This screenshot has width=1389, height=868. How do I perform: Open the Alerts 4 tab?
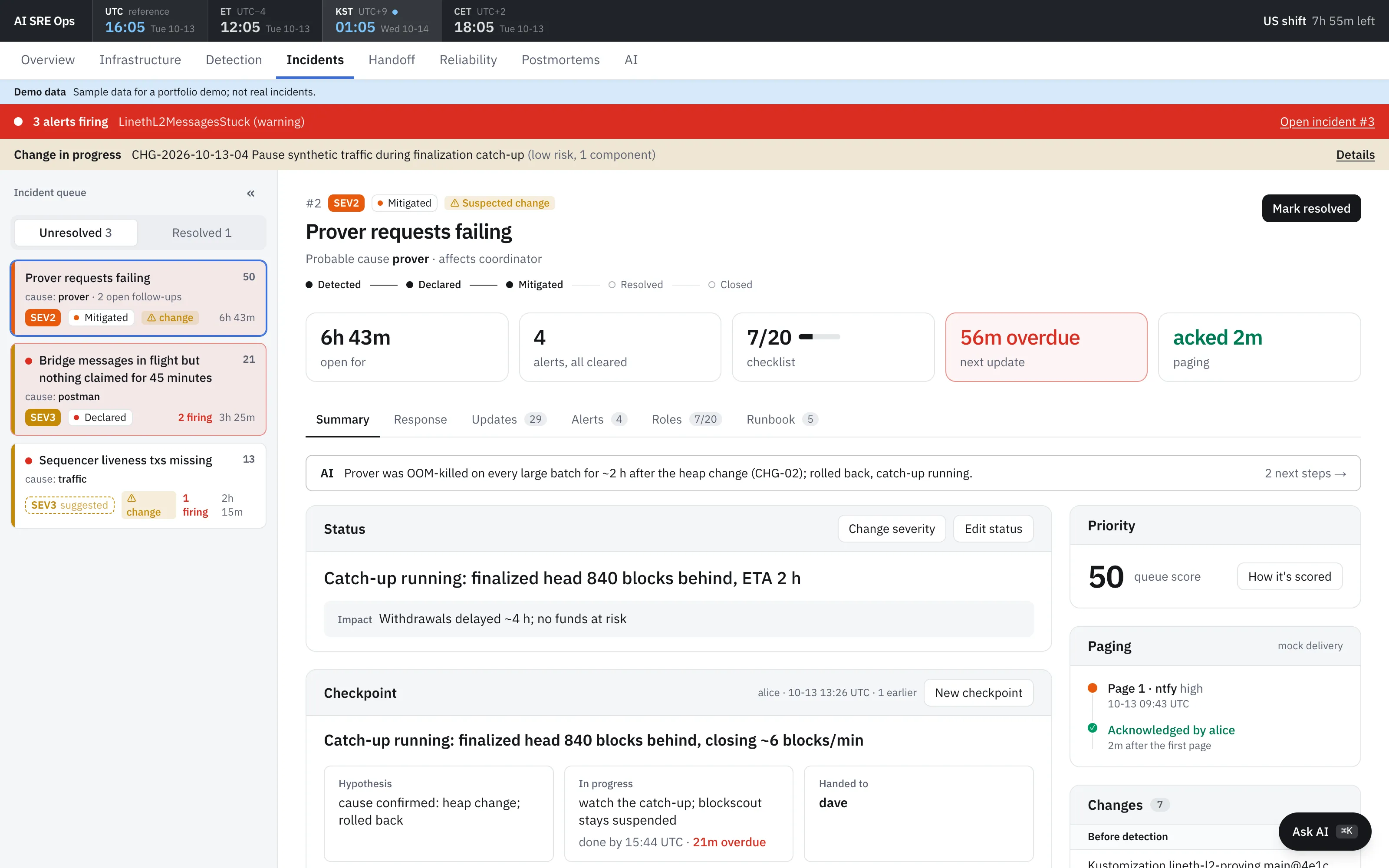(x=599, y=420)
